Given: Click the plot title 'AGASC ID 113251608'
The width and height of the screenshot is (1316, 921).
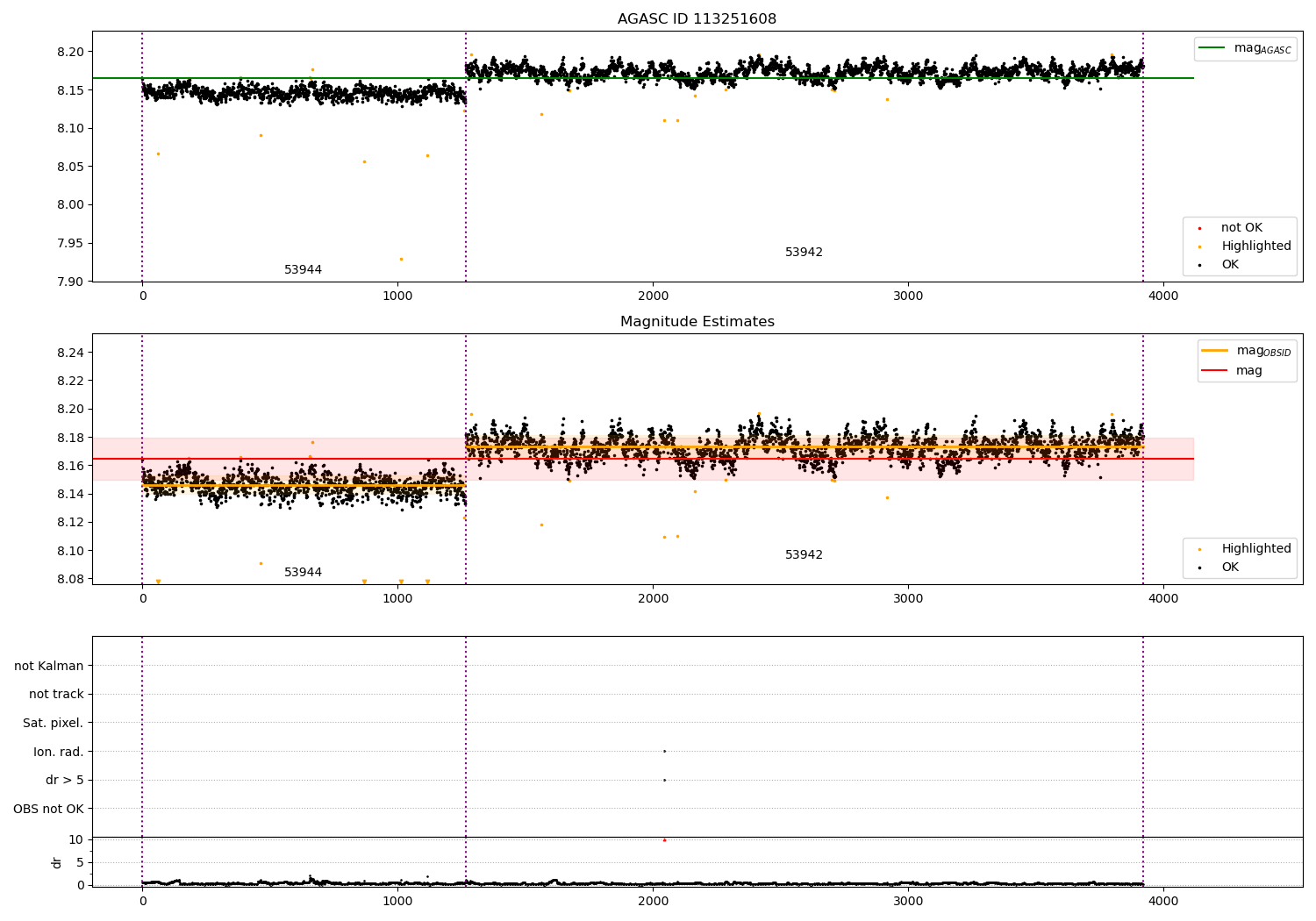Looking at the screenshot, I should tap(697, 19).
